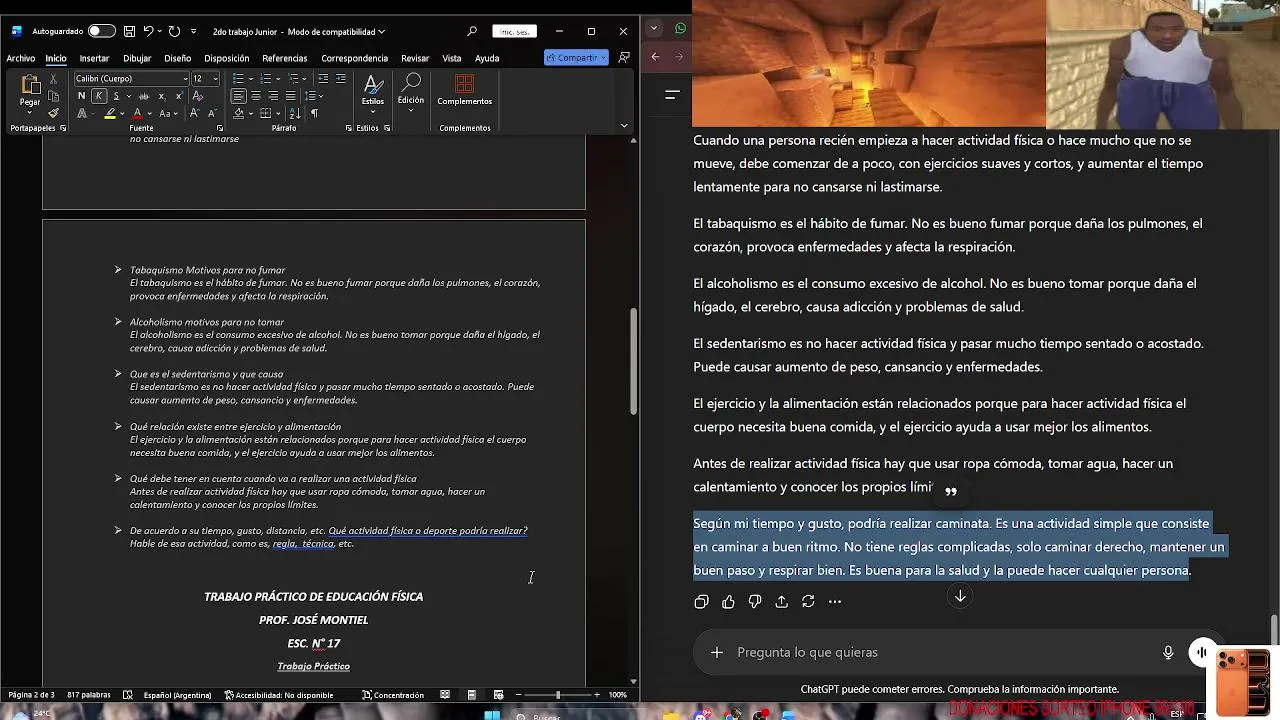Click the 817 palabras word count
The width and height of the screenshot is (1280, 720).
(89, 695)
